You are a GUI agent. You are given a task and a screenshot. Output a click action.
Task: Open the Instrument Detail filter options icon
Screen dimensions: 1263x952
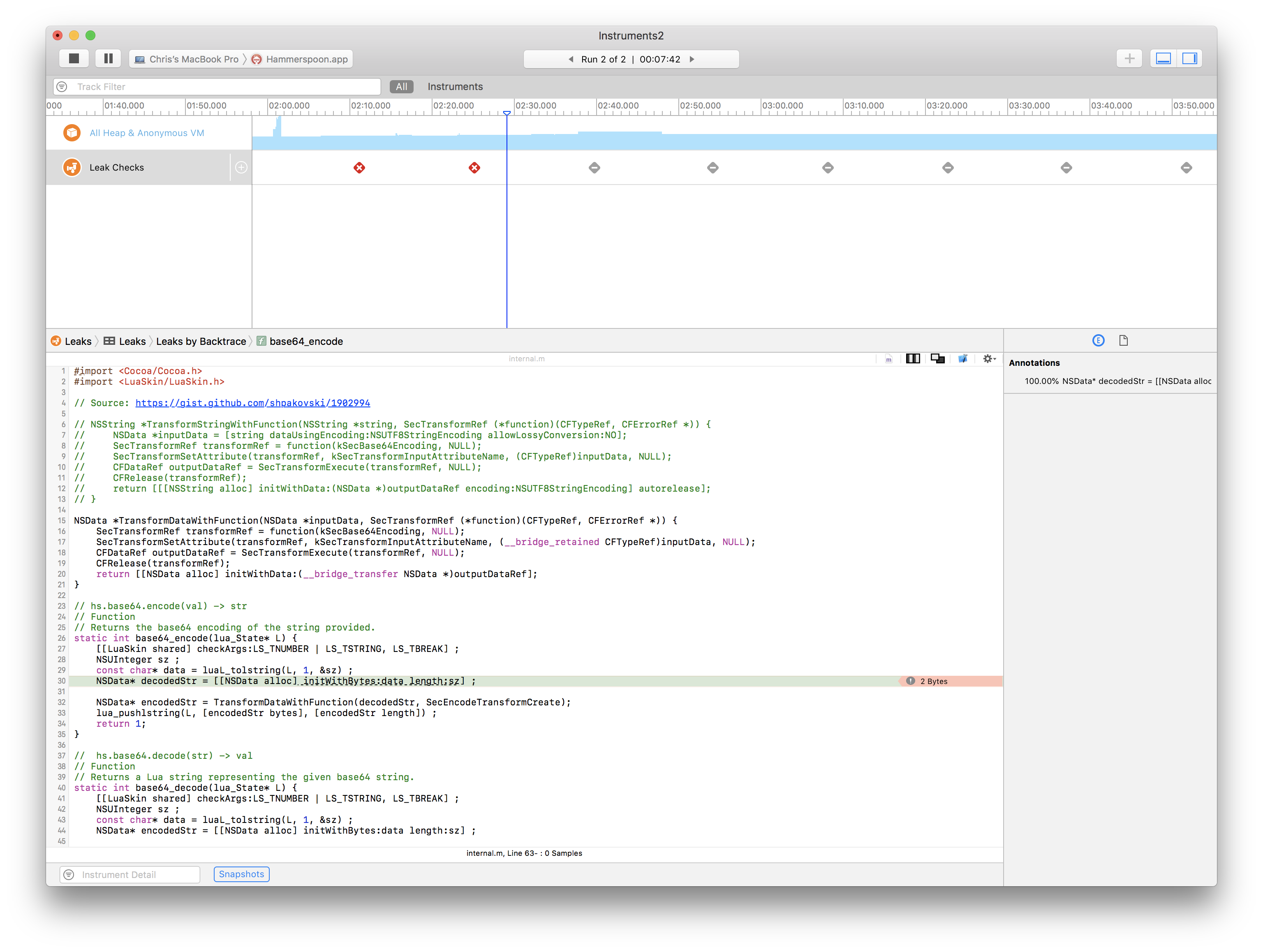pyautogui.click(x=69, y=874)
